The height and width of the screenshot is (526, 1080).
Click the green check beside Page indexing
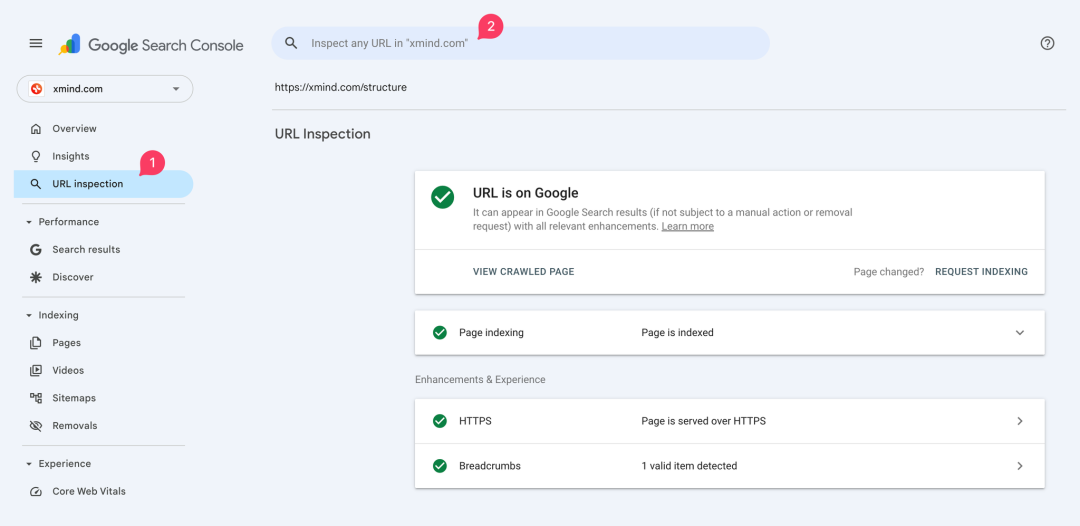coord(439,333)
